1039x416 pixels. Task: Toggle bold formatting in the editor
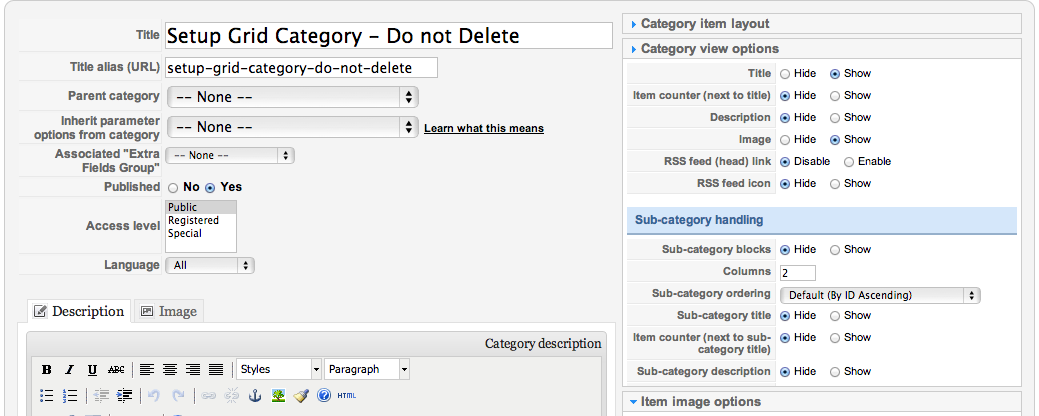click(46, 370)
